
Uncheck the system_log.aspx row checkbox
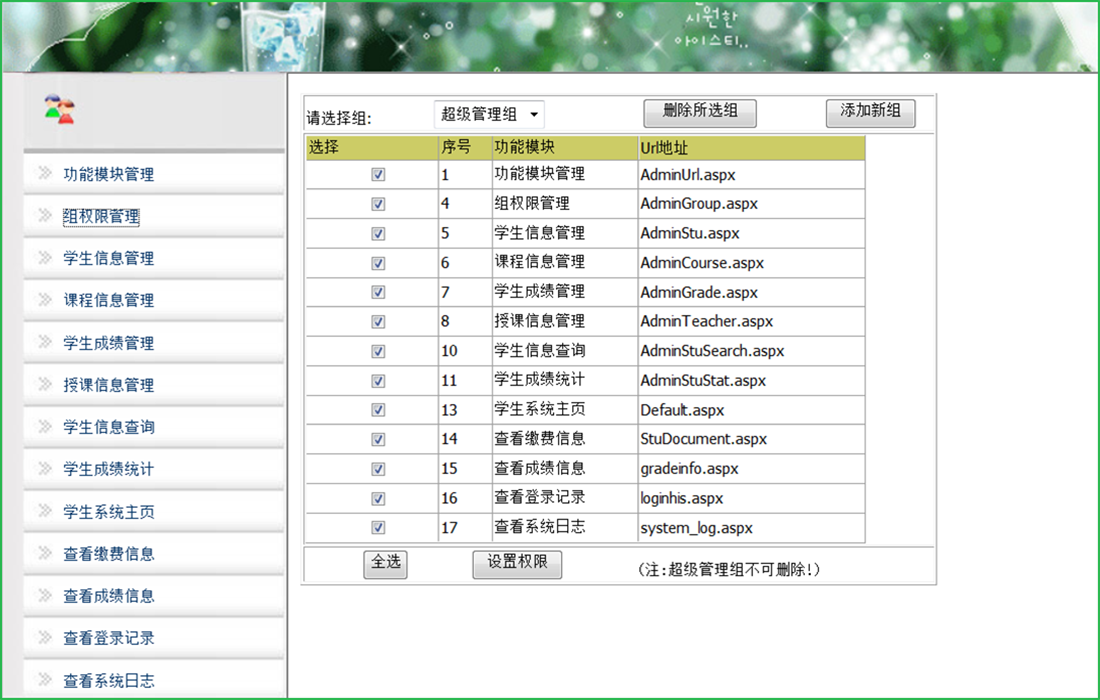click(378, 528)
